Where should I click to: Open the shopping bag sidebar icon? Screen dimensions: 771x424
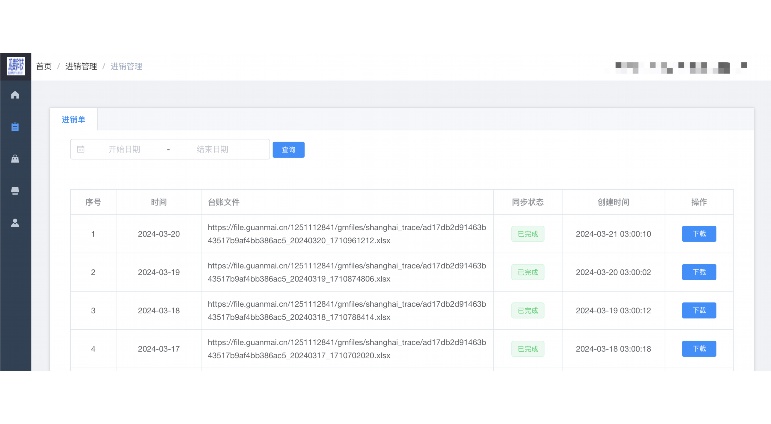[15, 159]
